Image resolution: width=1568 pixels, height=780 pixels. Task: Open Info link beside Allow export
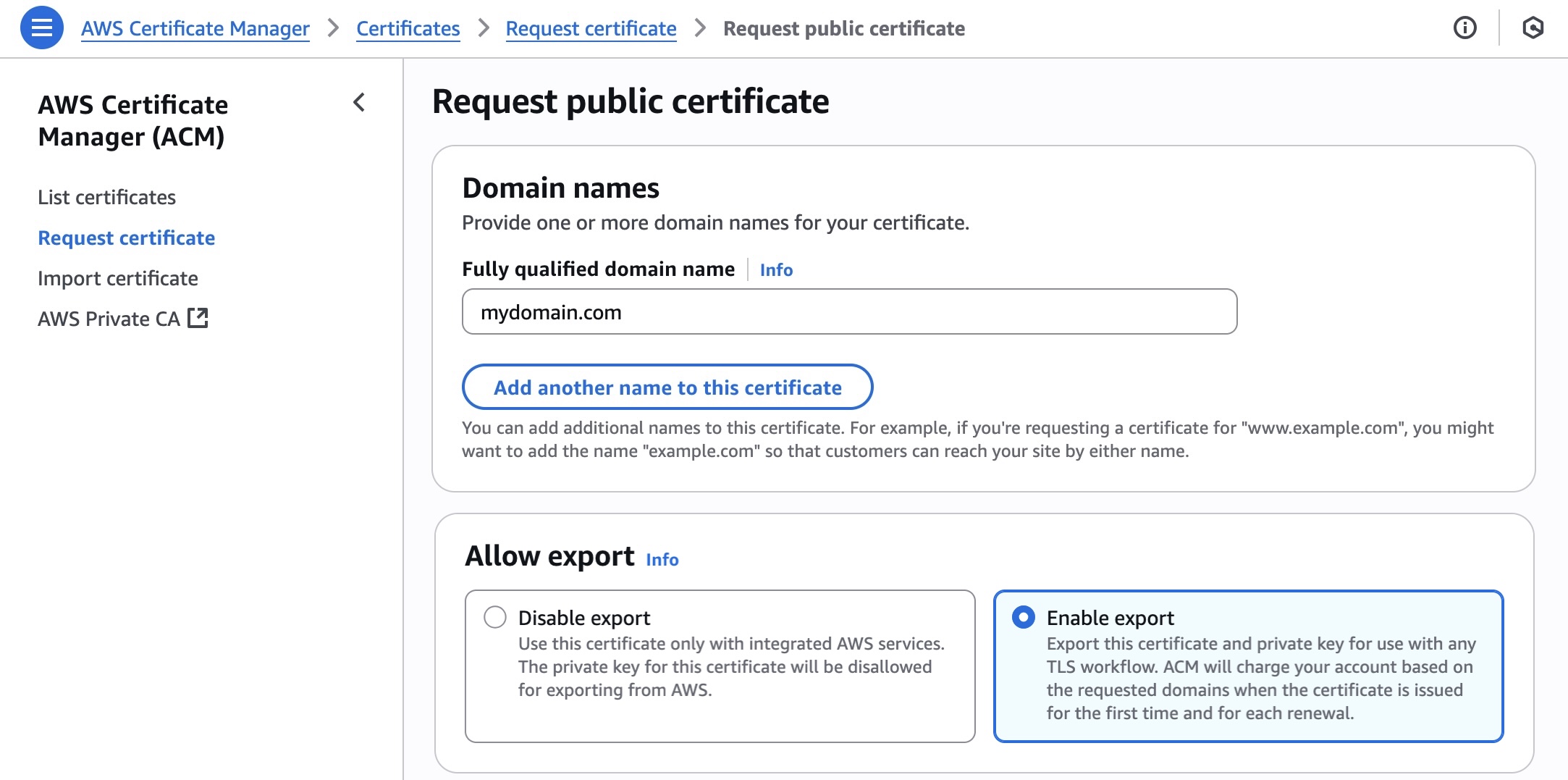pyautogui.click(x=662, y=559)
